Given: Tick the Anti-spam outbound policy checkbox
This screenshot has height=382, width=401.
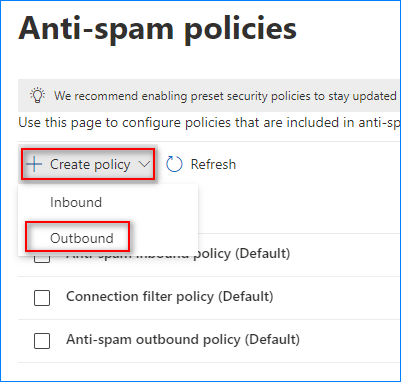Looking at the screenshot, I should tap(42, 341).
